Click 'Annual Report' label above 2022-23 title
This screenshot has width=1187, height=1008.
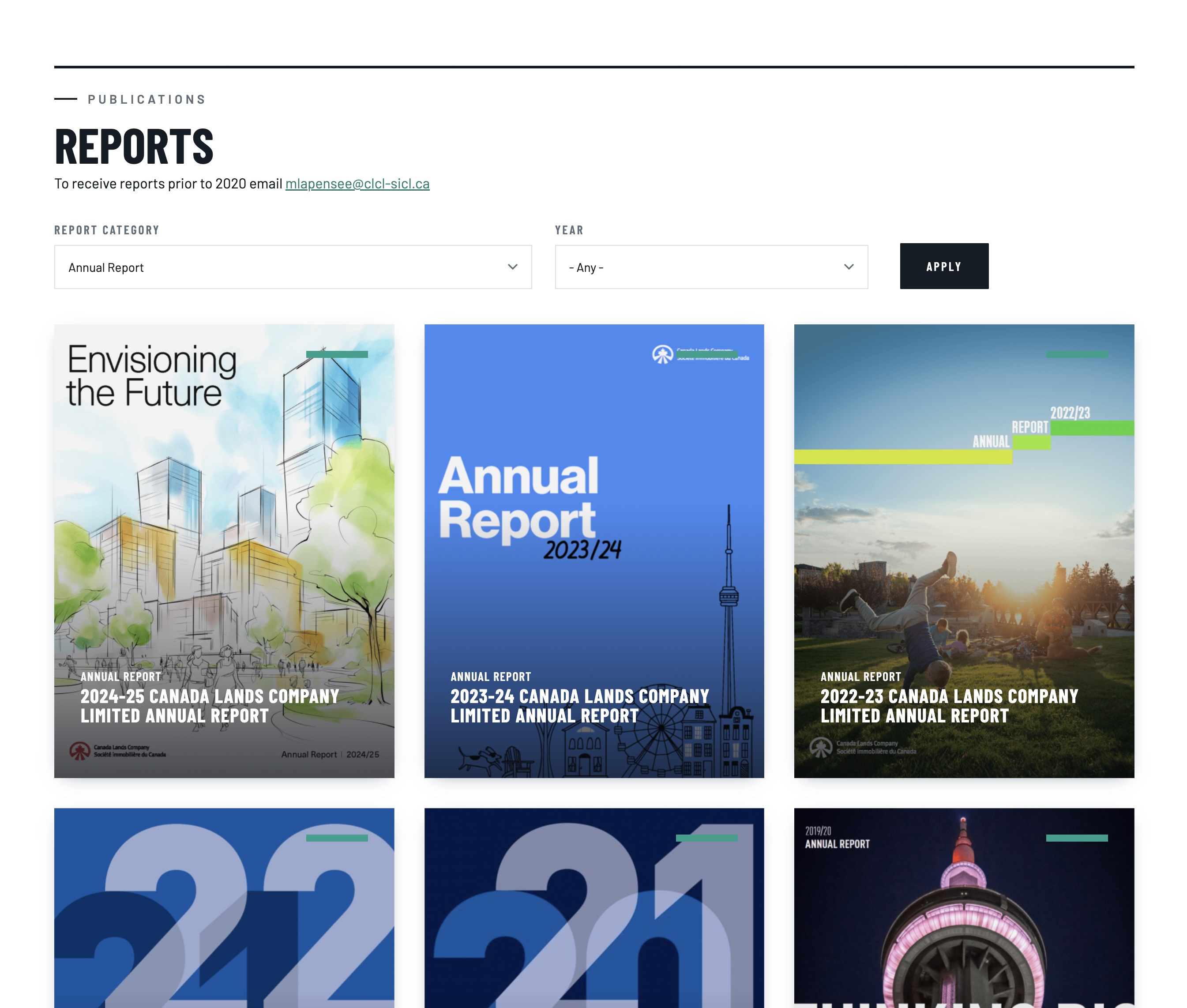click(x=861, y=677)
